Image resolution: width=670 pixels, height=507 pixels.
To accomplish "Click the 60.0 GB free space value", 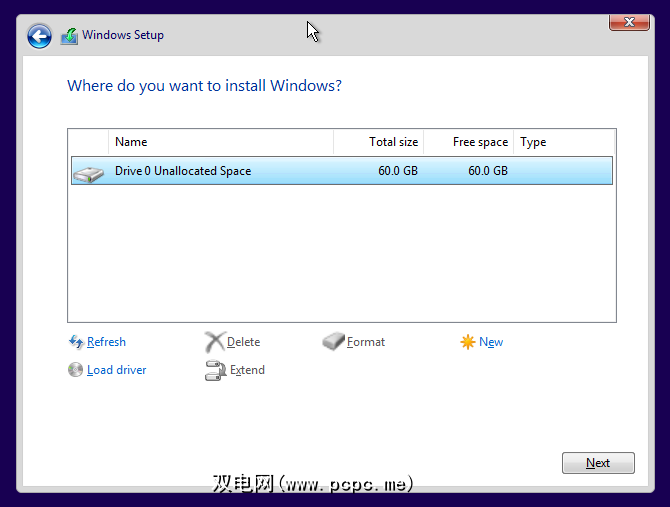I will [488, 171].
